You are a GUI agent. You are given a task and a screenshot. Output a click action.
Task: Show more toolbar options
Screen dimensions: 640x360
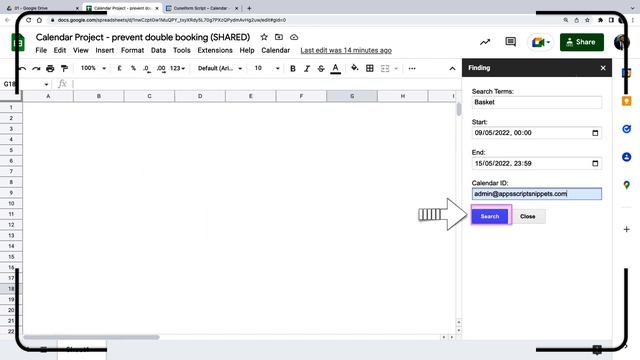(x=412, y=69)
